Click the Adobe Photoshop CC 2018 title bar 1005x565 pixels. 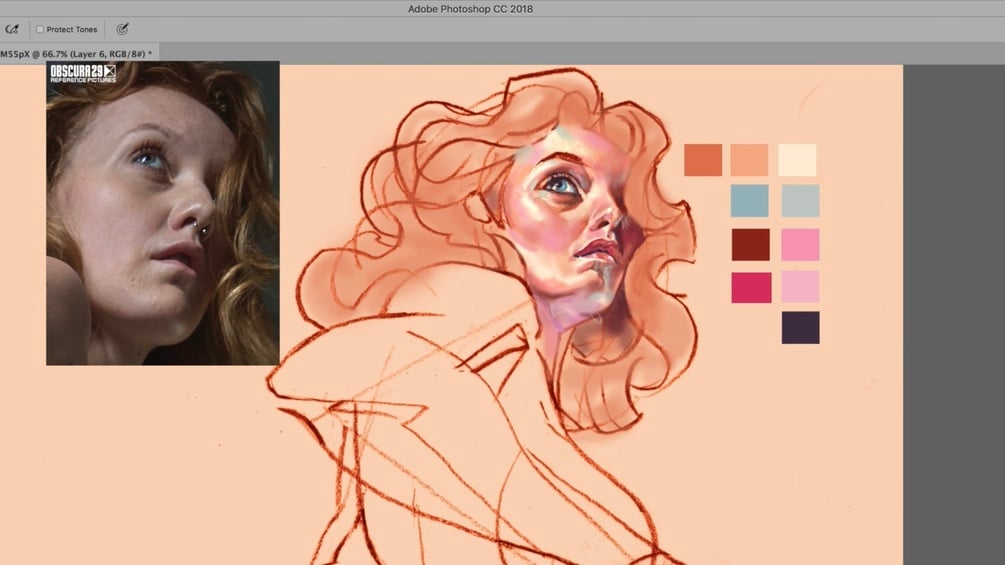[470, 8]
